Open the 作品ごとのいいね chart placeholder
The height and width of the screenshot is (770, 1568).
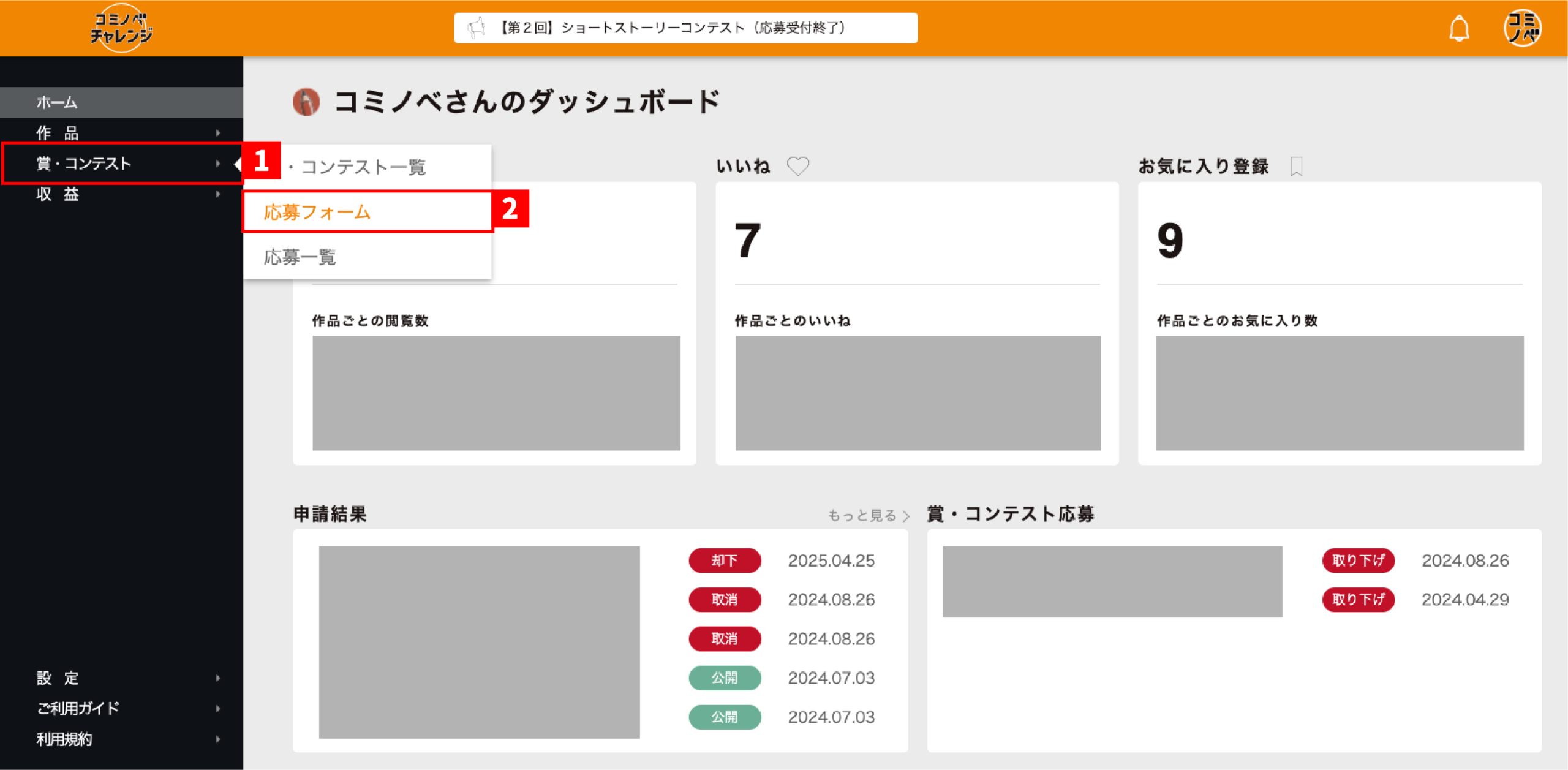tap(918, 393)
